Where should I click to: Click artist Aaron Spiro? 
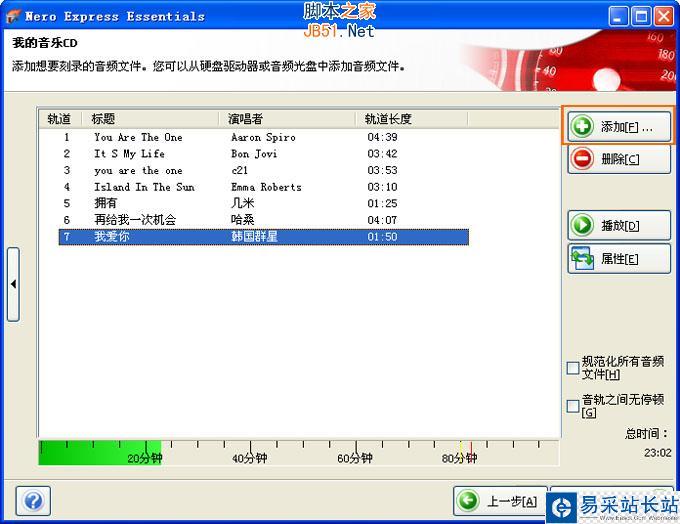click(x=263, y=137)
